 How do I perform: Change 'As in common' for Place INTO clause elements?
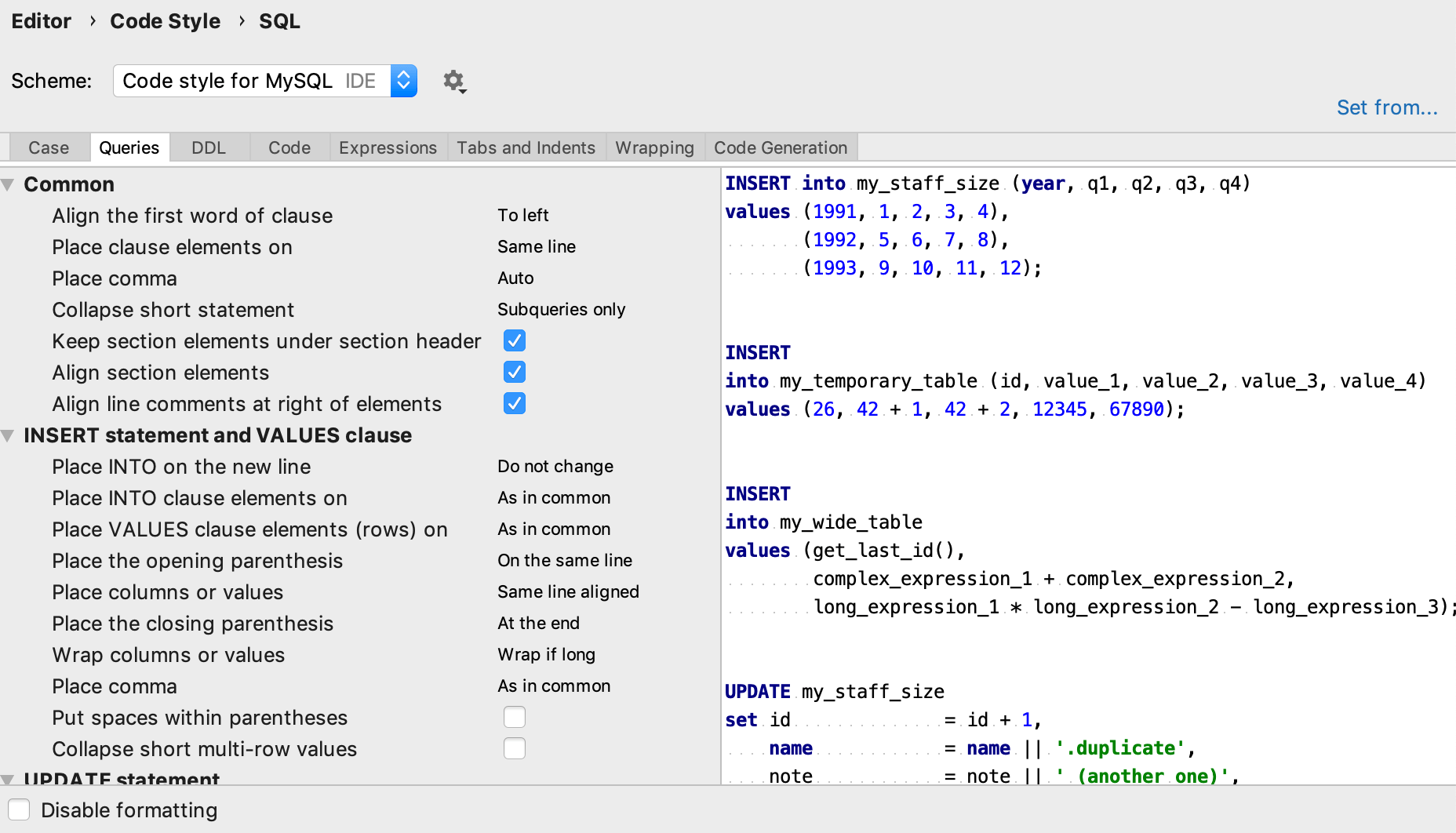[554, 497]
